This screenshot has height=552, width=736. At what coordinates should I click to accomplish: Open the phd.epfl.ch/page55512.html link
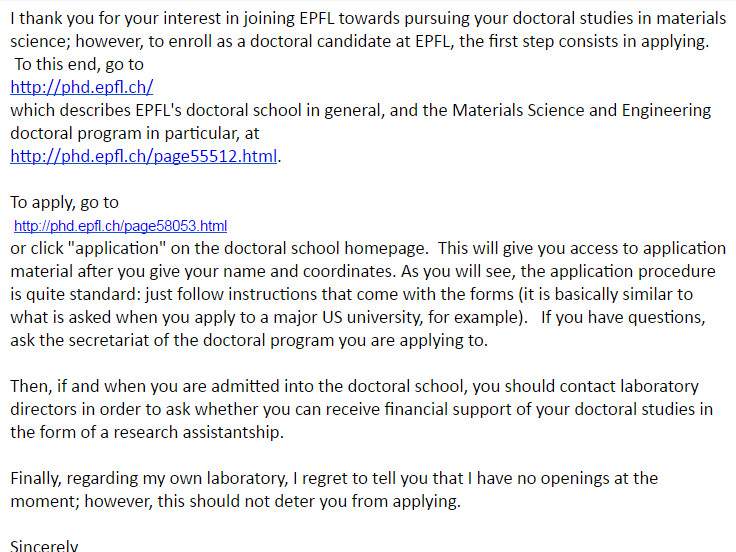click(x=143, y=156)
